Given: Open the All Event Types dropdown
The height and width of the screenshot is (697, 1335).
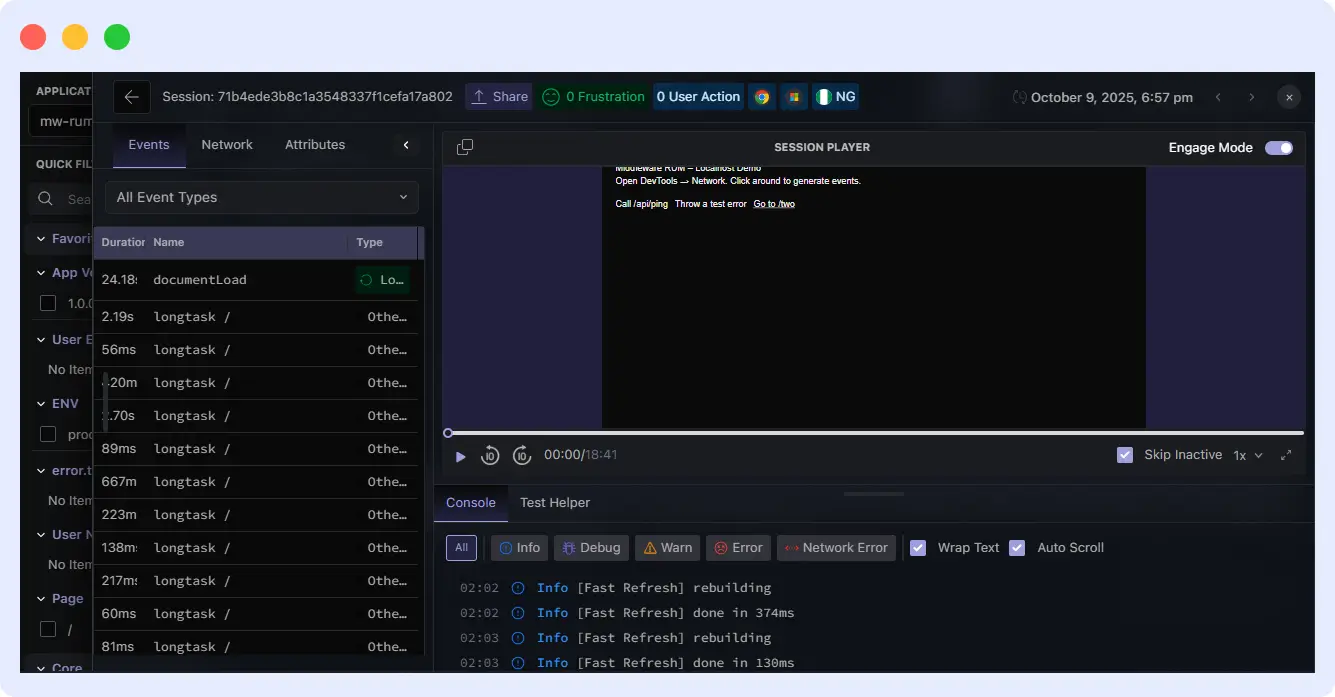Looking at the screenshot, I should [262, 197].
